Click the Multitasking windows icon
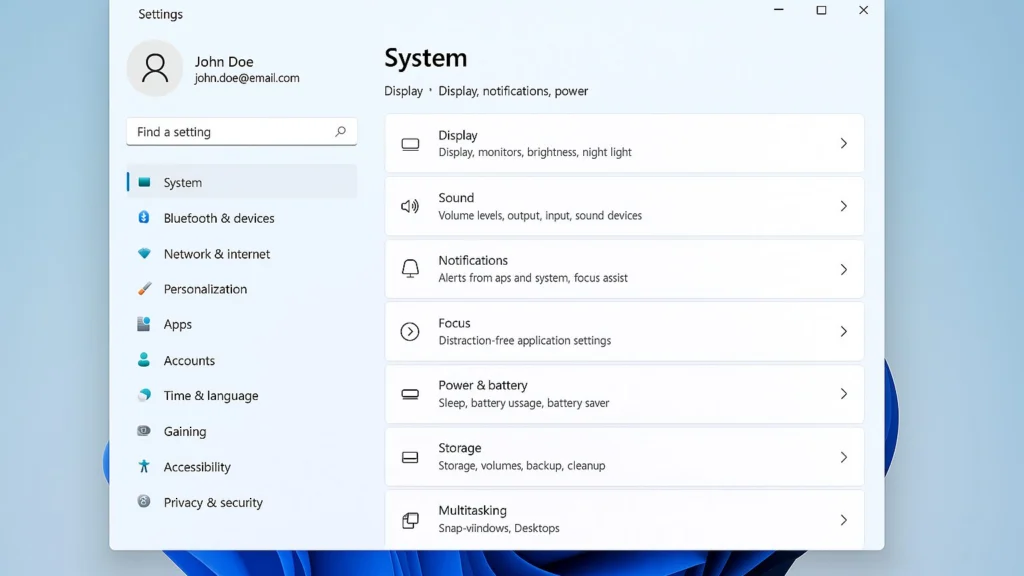This screenshot has width=1024, height=576. click(410, 520)
